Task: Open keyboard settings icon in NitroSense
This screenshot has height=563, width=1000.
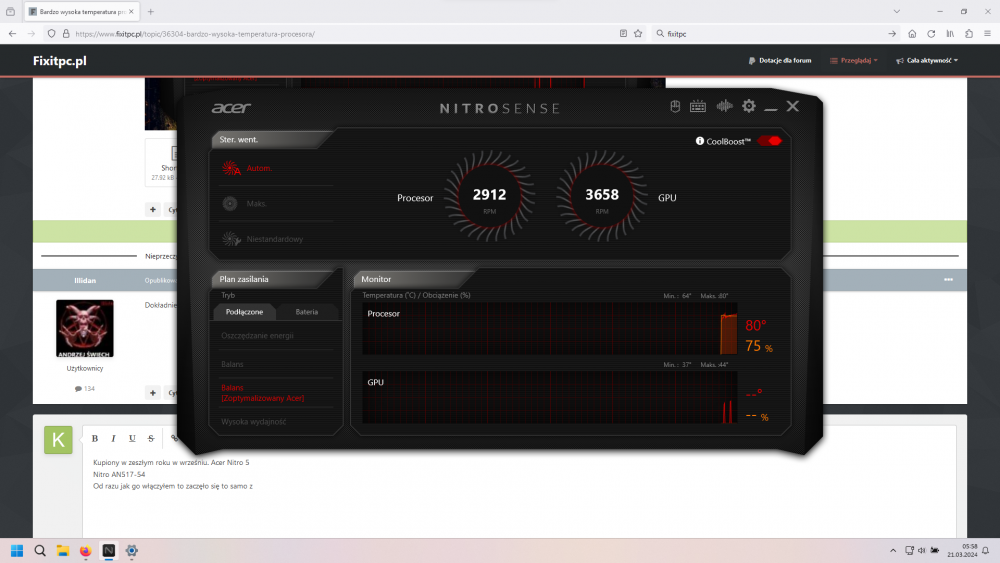Action: [x=698, y=106]
